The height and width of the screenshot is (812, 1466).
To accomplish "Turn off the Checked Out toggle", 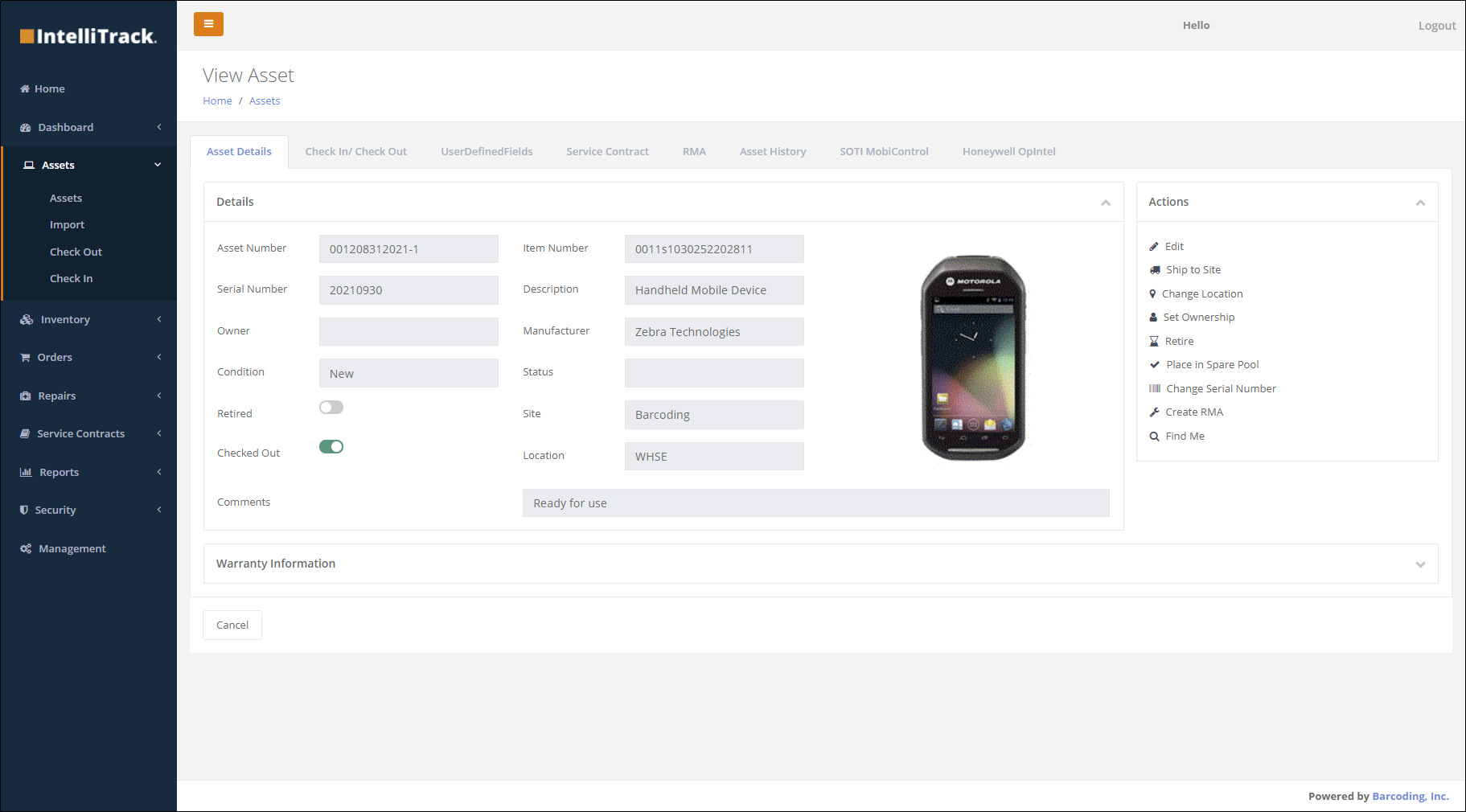I will pyautogui.click(x=331, y=446).
